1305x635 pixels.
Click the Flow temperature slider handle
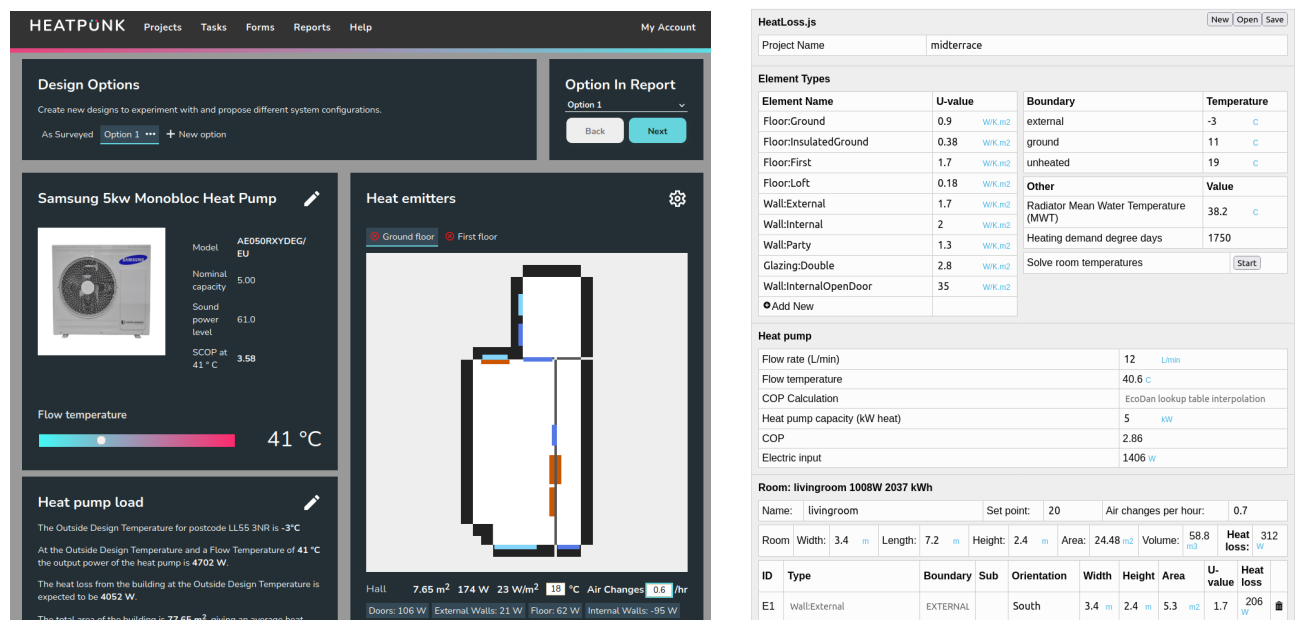[x=101, y=440]
